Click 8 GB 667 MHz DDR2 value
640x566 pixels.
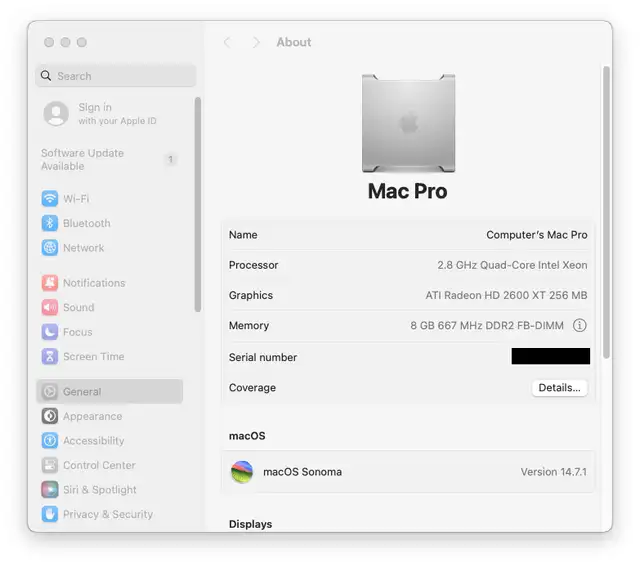click(x=487, y=325)
